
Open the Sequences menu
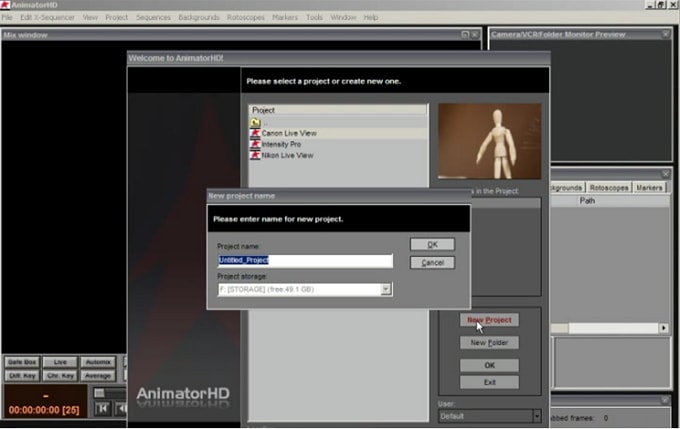coord(153,17)
